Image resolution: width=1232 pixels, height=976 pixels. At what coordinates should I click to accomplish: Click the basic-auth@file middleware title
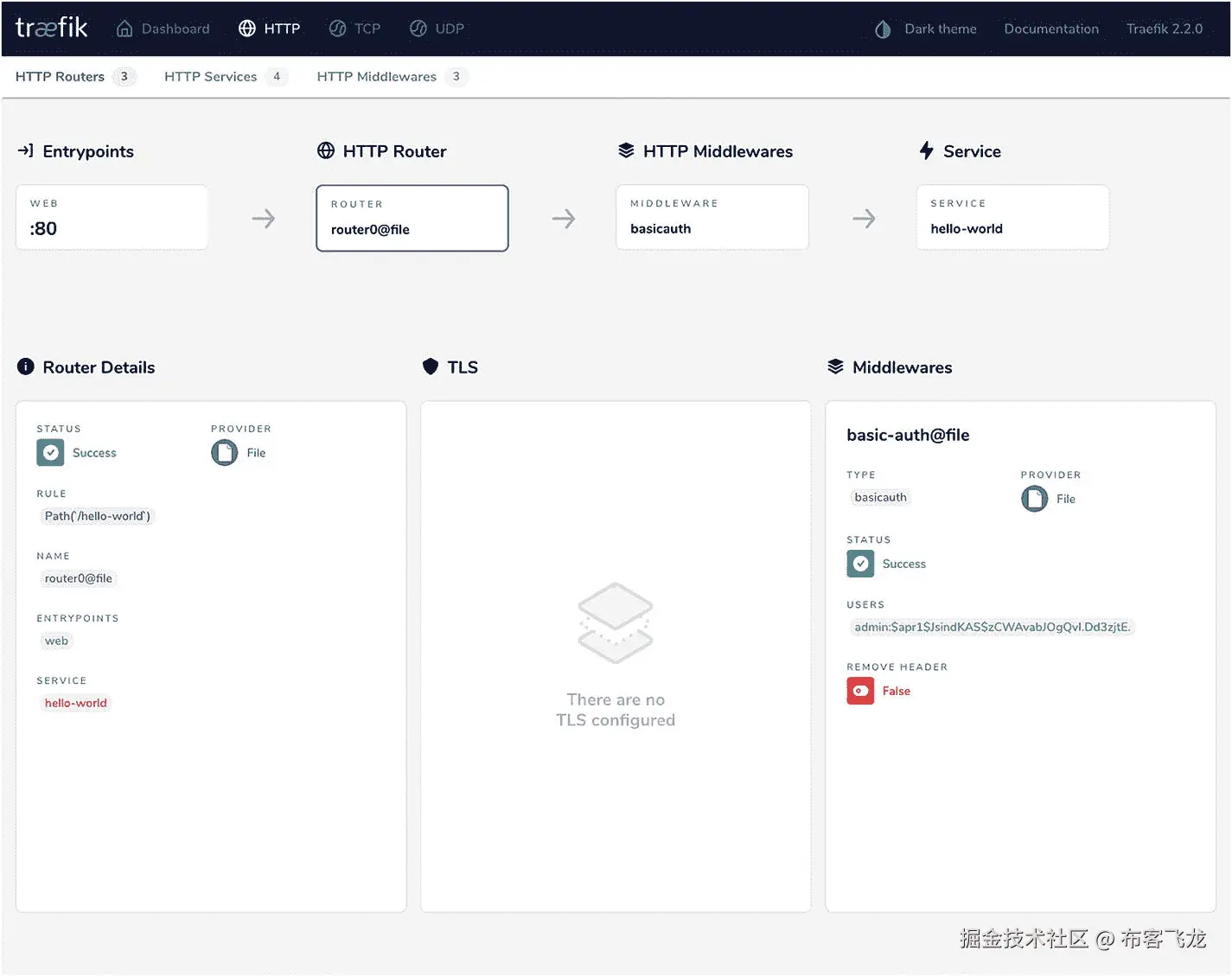pos(908,435)
